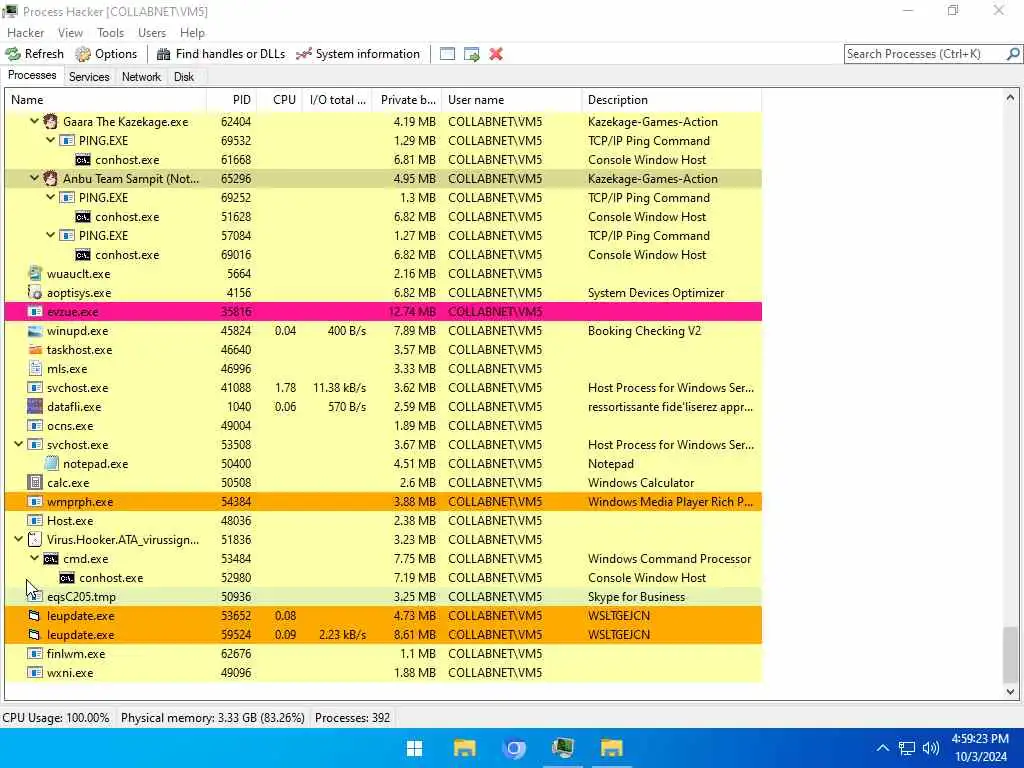Viewport: 1024px width, 768px height.
Task: Focus the Search Processes input field
Action: [925, 54]
